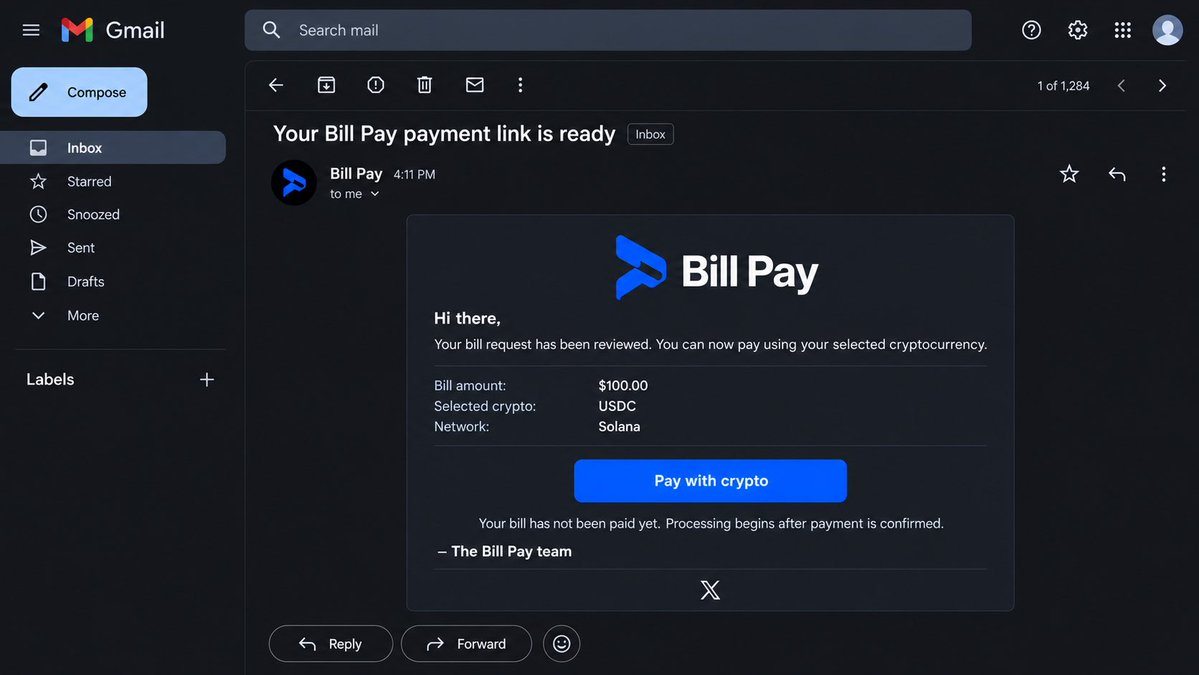Open the Settings gear
Viewport: 1199px width, 675px height.
(x=1077, y=30)
